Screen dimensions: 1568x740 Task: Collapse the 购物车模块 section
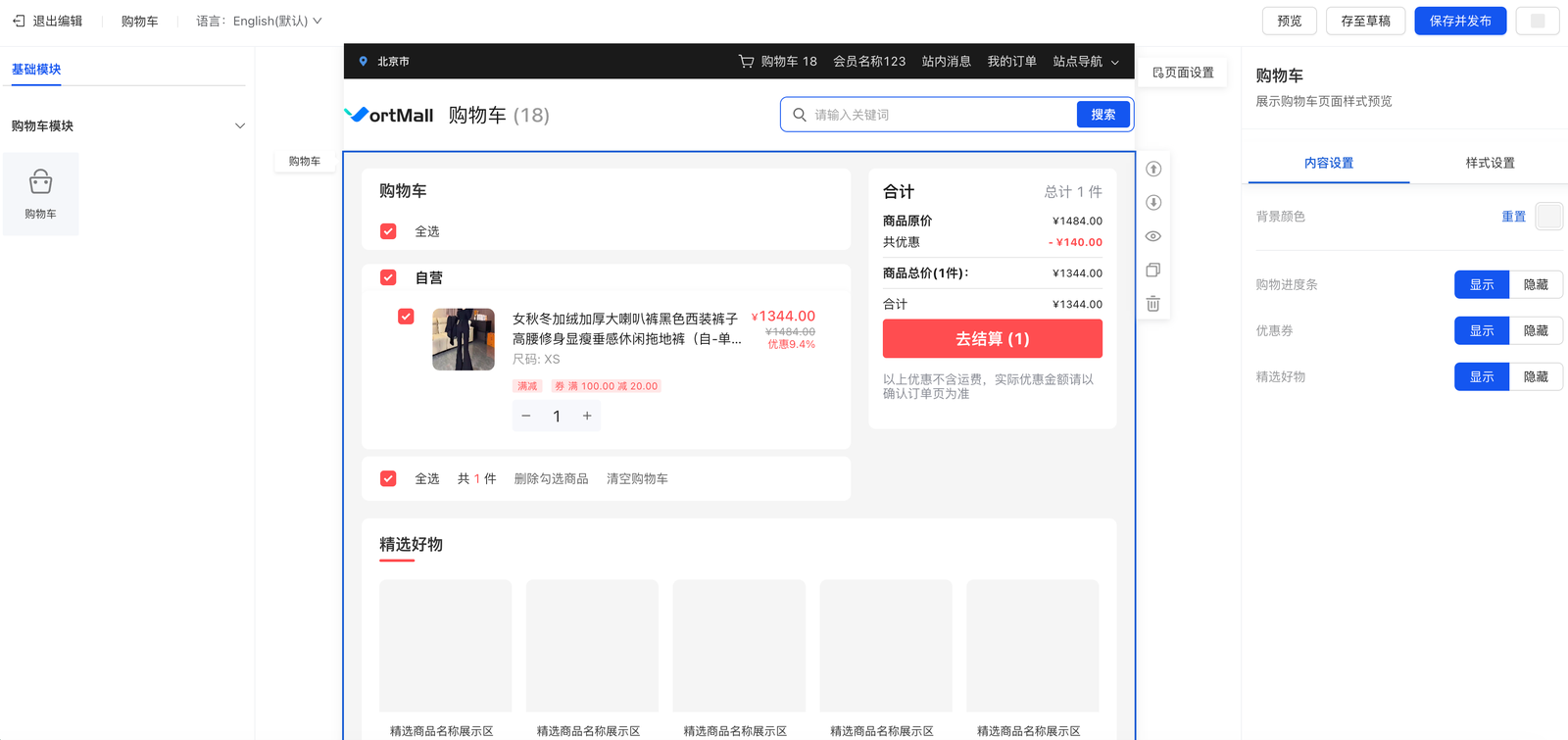tap(240, 125)
